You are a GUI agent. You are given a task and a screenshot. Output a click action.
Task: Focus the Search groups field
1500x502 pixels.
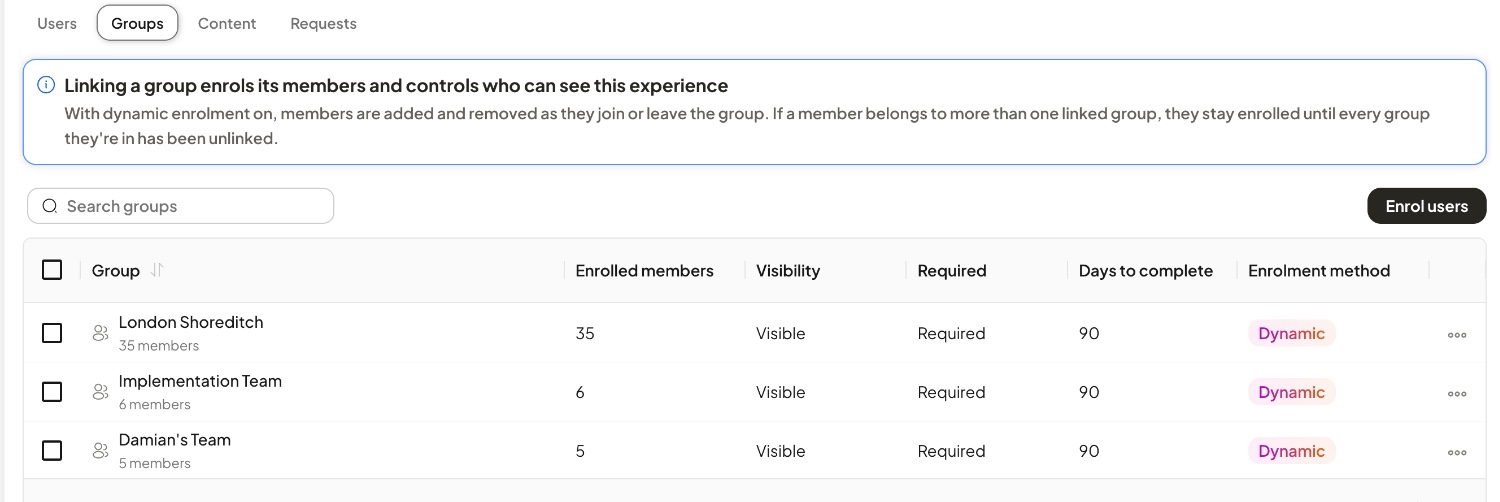[x=180, y=206]
